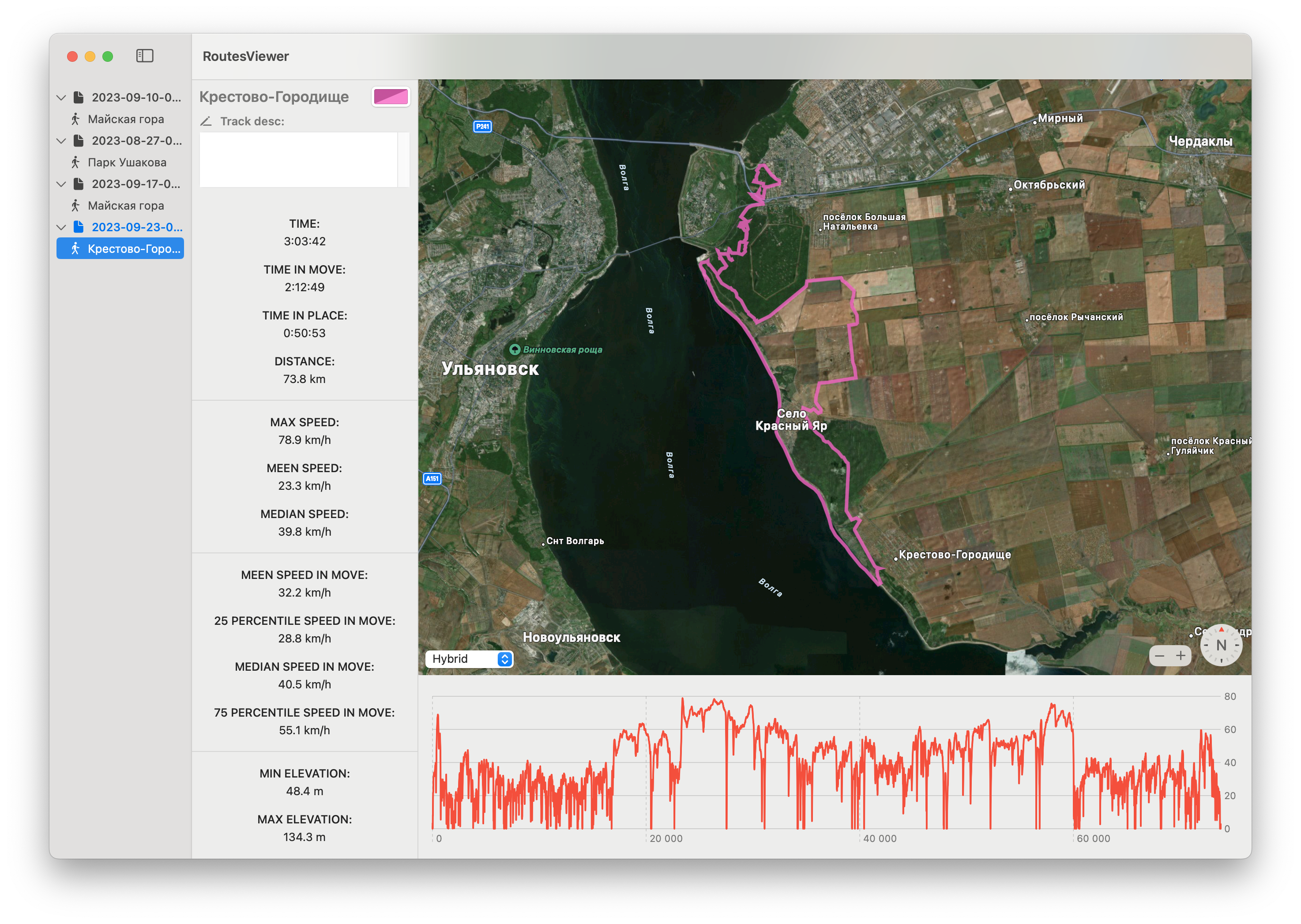
Task: Click the 2023-09-23 file document icon
Action: click(79, 227)
